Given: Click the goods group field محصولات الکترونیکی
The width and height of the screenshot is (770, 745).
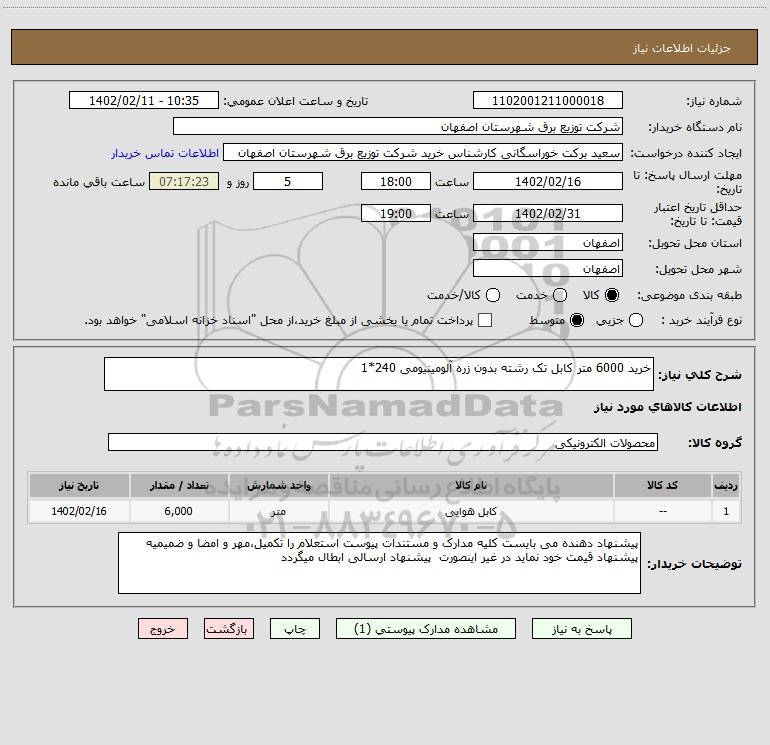Looking at the screenshot, I should pyautogui.click(x=383, y=442).
